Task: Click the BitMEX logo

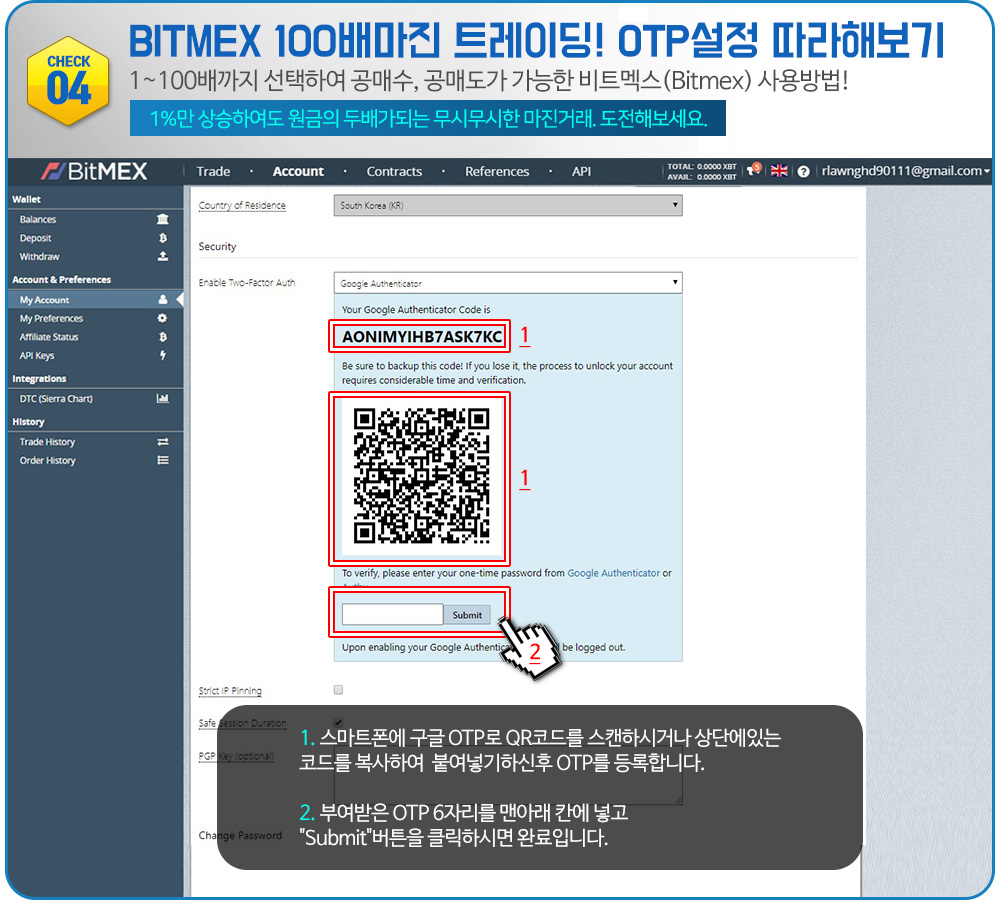Action: point(94,171)
